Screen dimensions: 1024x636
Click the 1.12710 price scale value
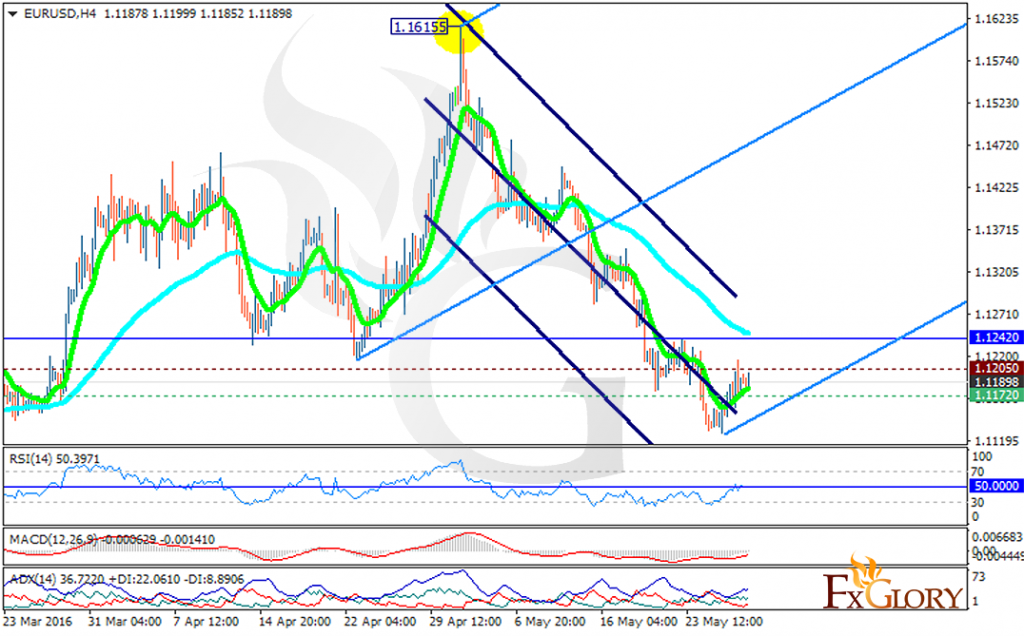(997, 314)
